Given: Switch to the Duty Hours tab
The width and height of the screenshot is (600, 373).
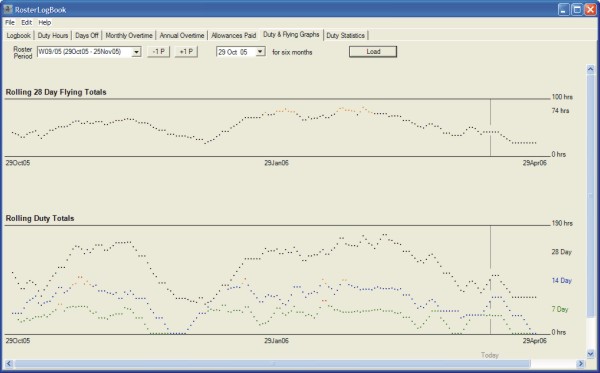Looking at the screenshot, I should pos(53,36).
